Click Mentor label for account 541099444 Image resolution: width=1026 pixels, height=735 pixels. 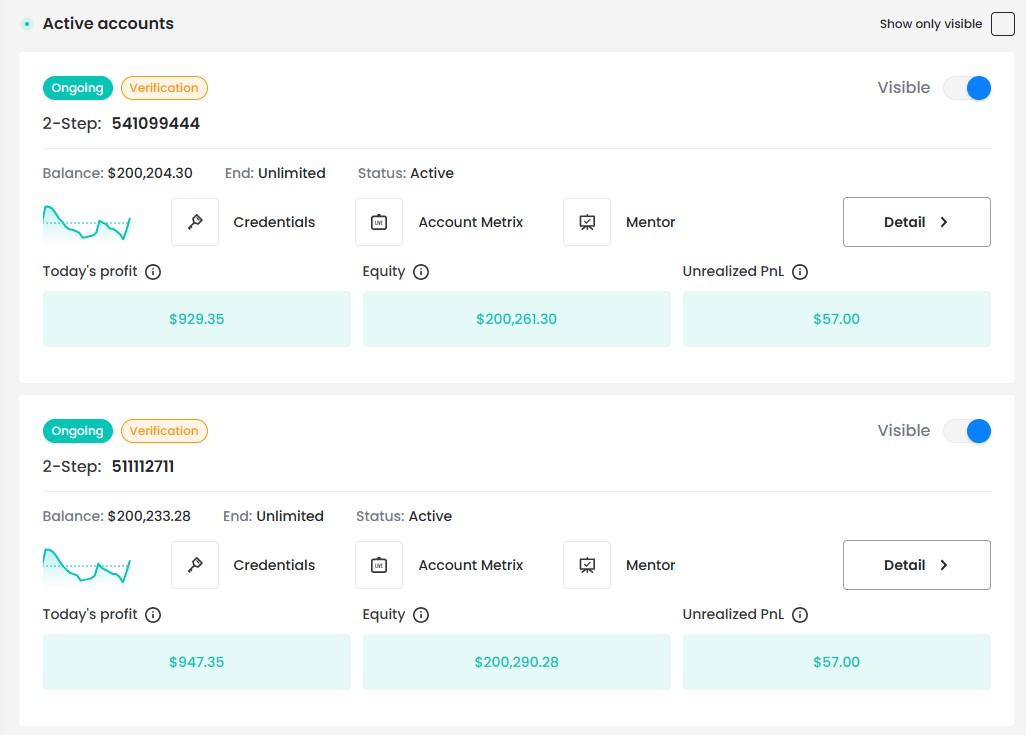pyautogui.click(x=650, y=222)
